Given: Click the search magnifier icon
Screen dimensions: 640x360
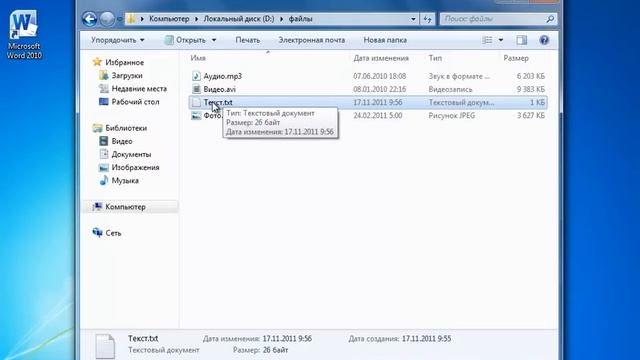Looking at the screenshot, I should pos(550,19).
